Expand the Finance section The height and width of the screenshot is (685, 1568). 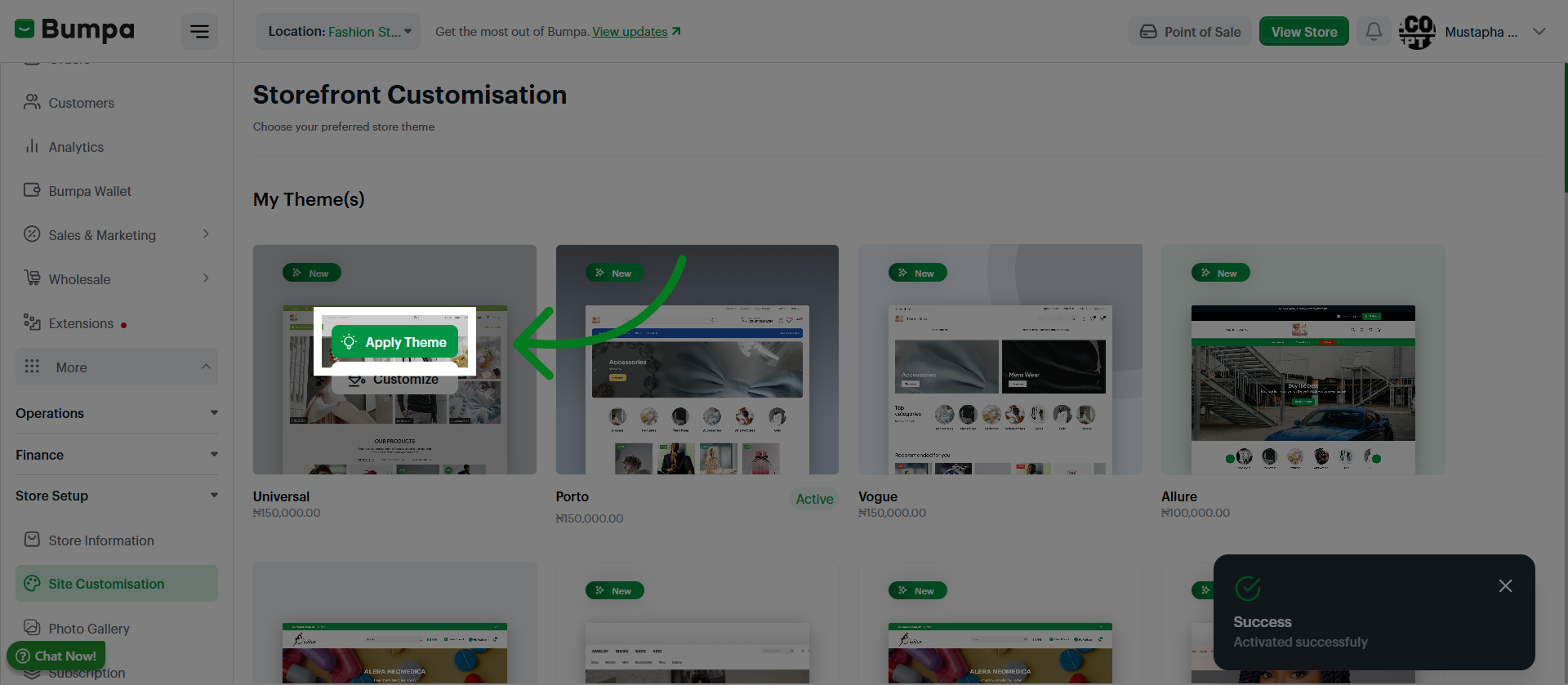pyautogui.click(x=117, y=455)
